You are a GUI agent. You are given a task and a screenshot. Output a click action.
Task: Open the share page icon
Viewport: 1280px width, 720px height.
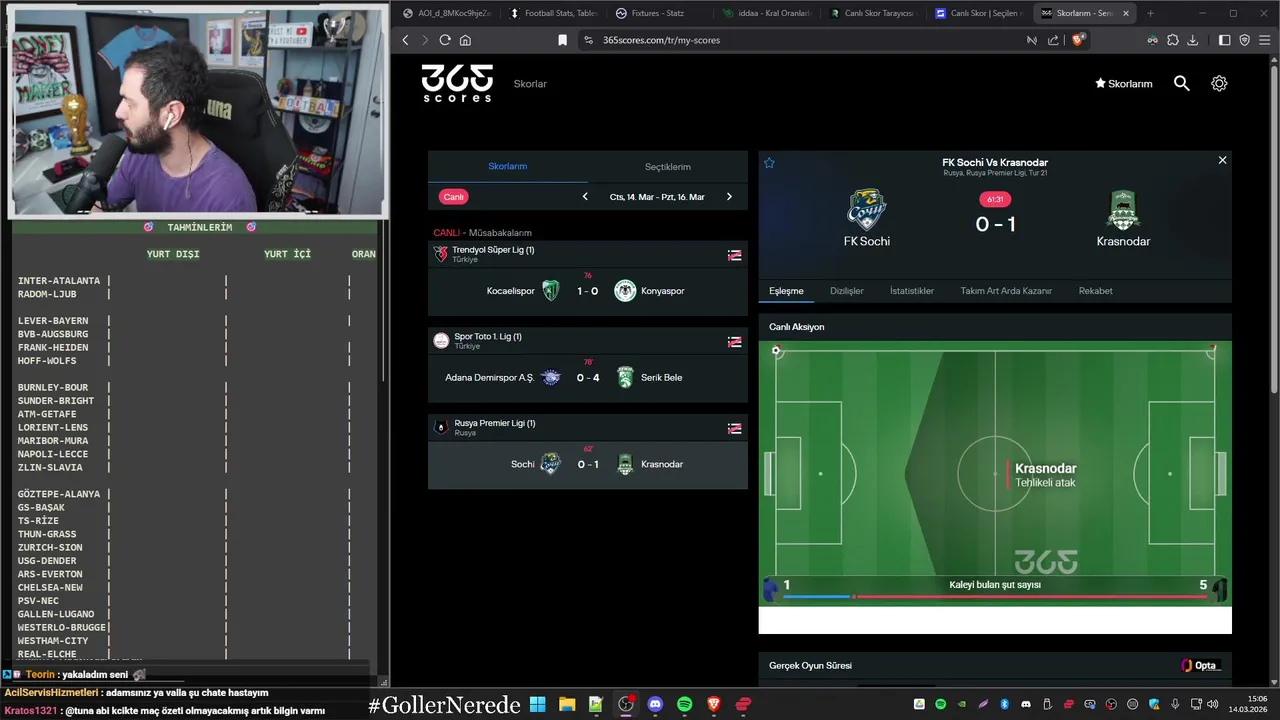point(1053,40)
